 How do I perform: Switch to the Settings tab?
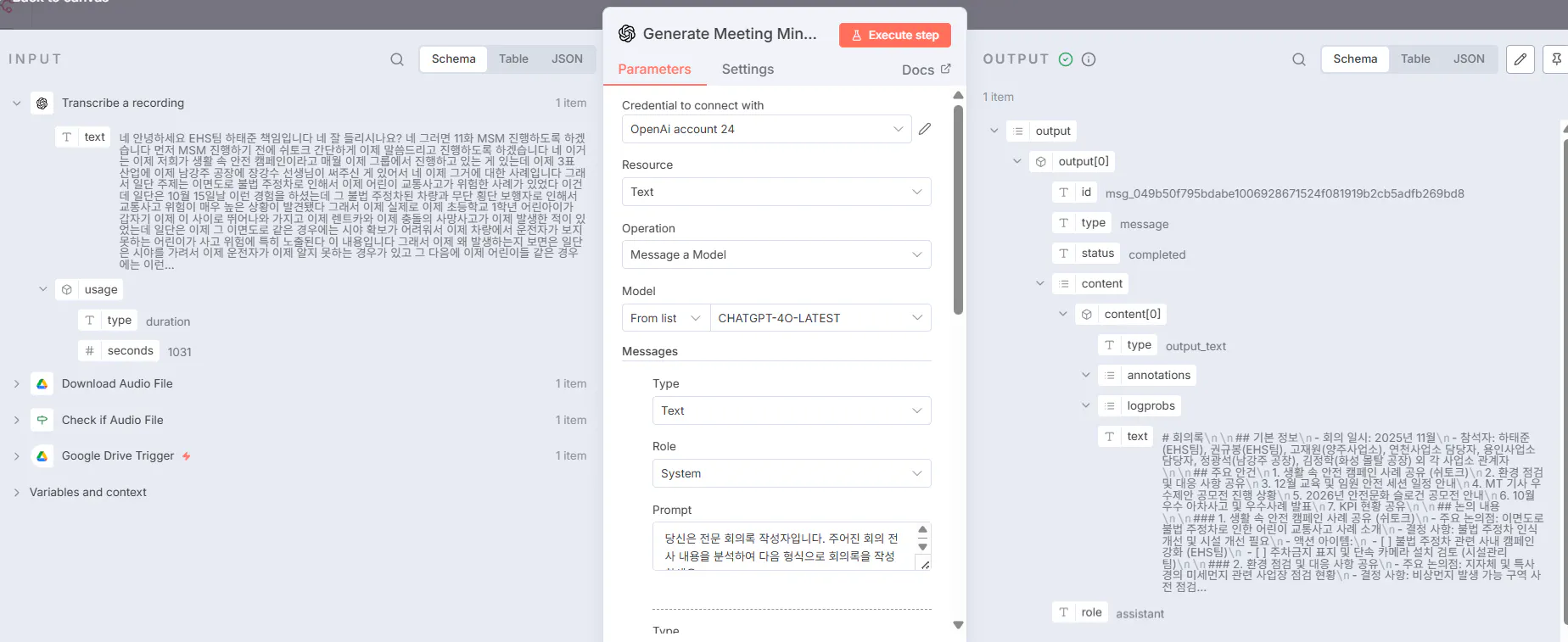(x=748, y=70)
